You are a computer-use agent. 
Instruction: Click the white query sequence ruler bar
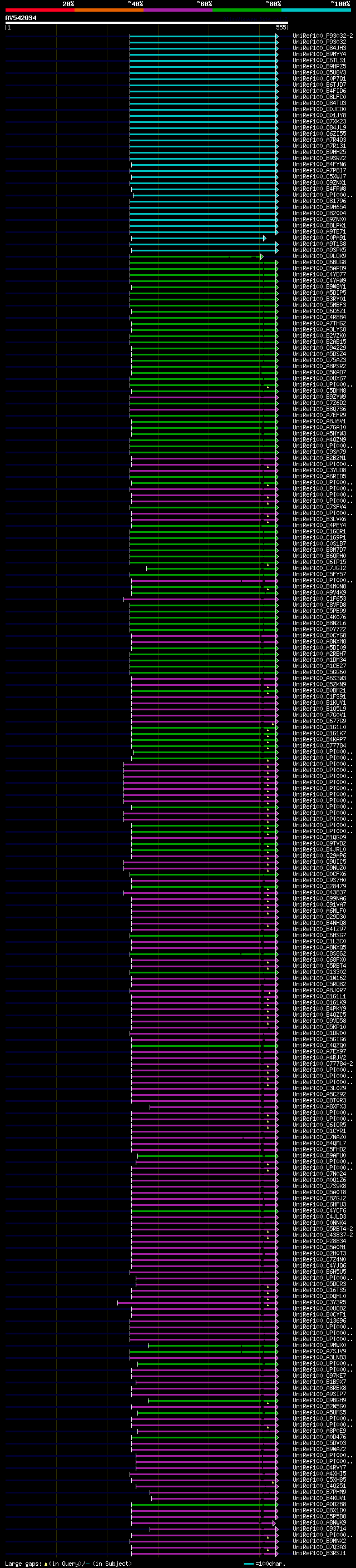(147, 23)
